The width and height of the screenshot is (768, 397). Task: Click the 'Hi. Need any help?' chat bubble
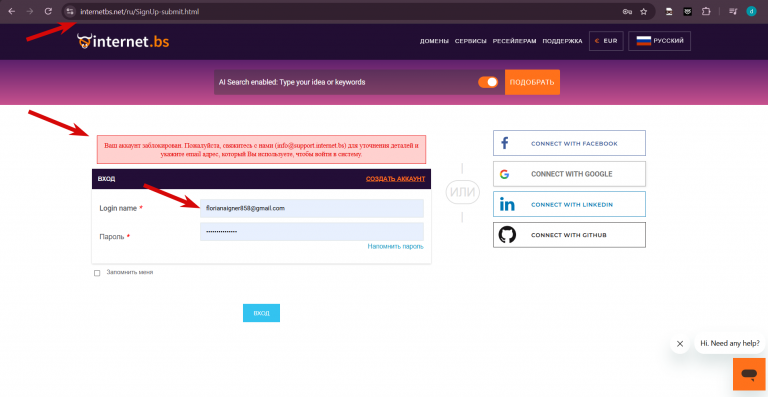(x=729, y=343)
